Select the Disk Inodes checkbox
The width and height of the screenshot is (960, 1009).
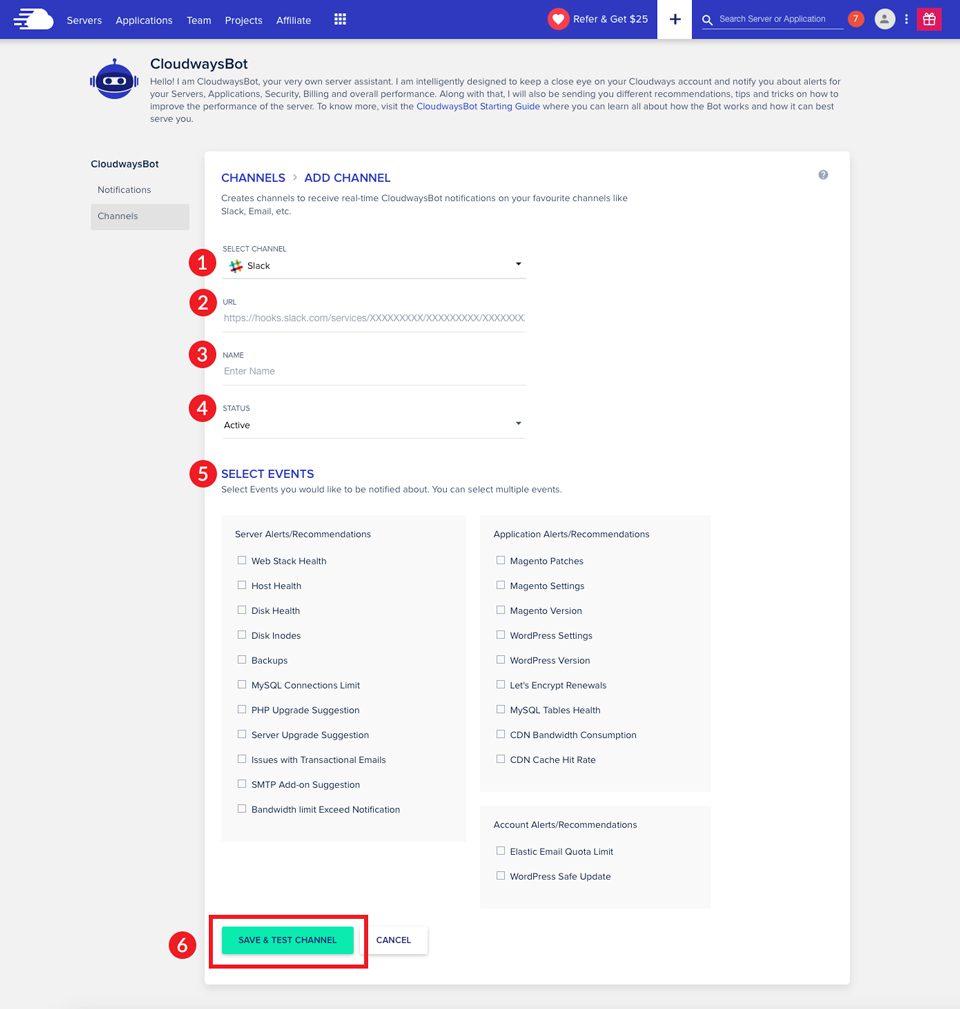[242, 635]
